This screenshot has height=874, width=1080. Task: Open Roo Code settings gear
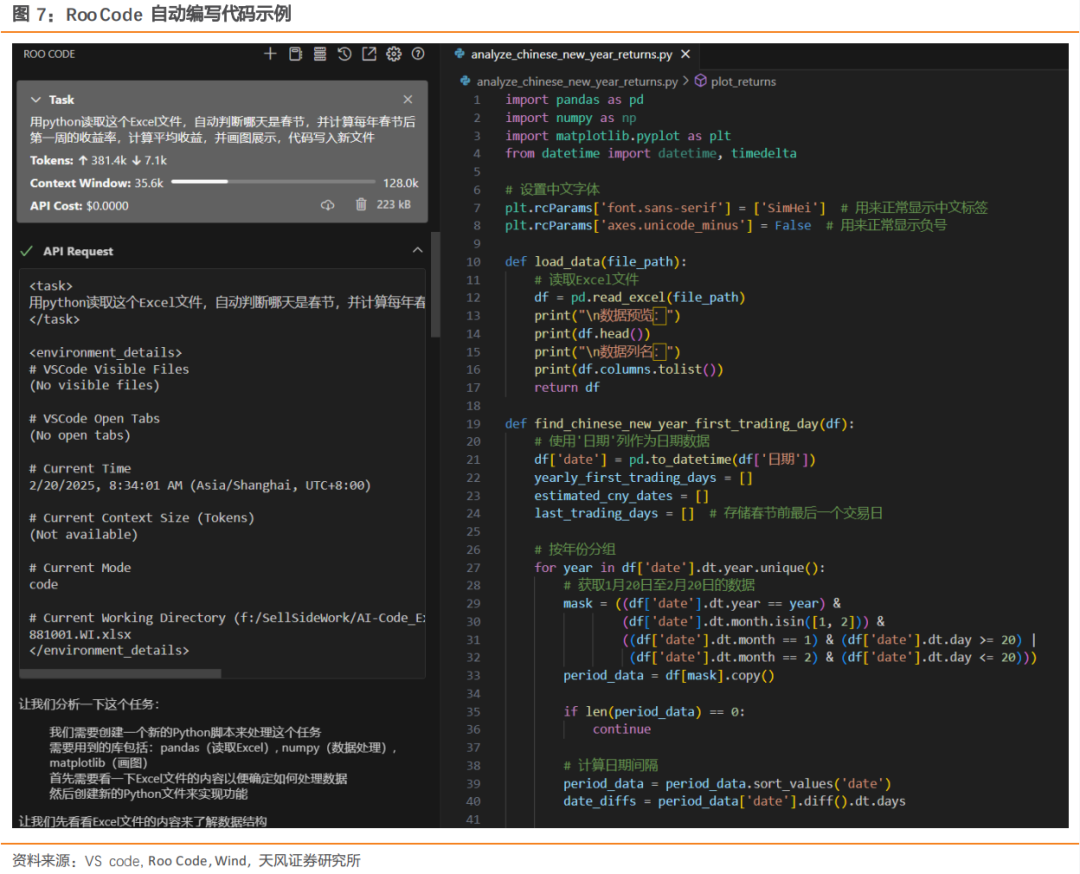[394, 54]
